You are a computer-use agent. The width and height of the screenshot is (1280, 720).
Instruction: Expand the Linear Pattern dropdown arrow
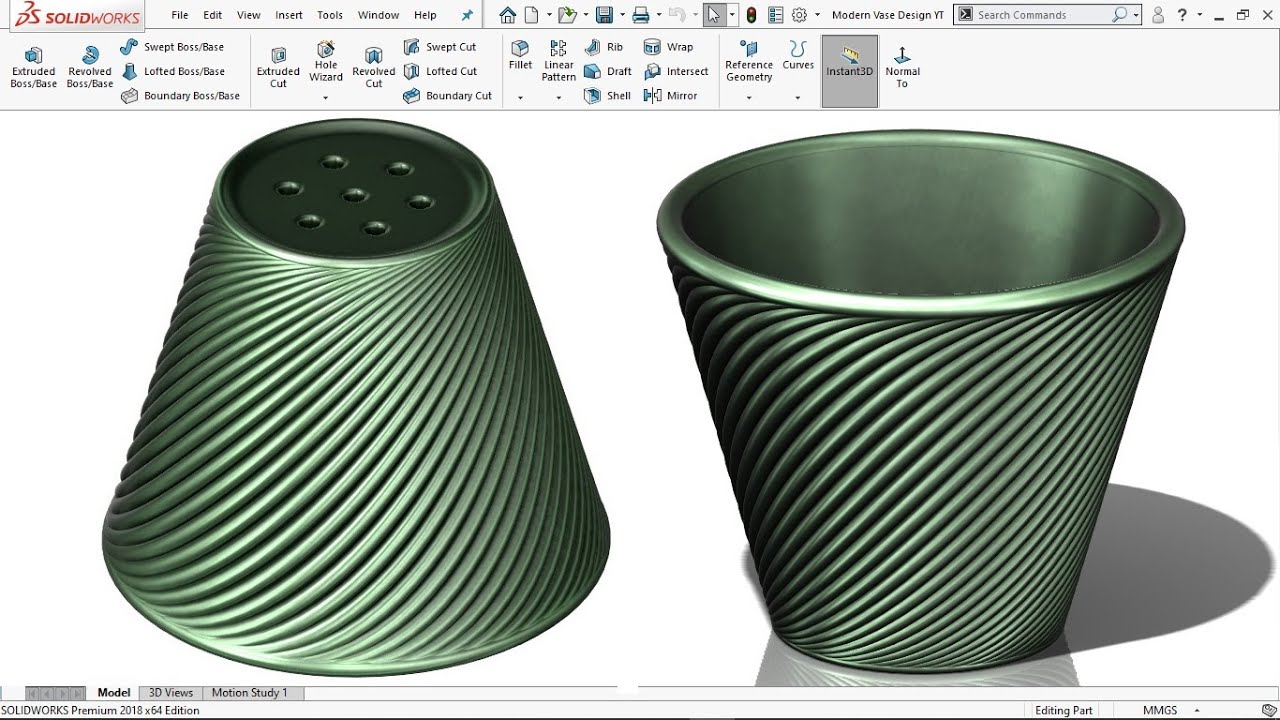(x=559, y=98)
